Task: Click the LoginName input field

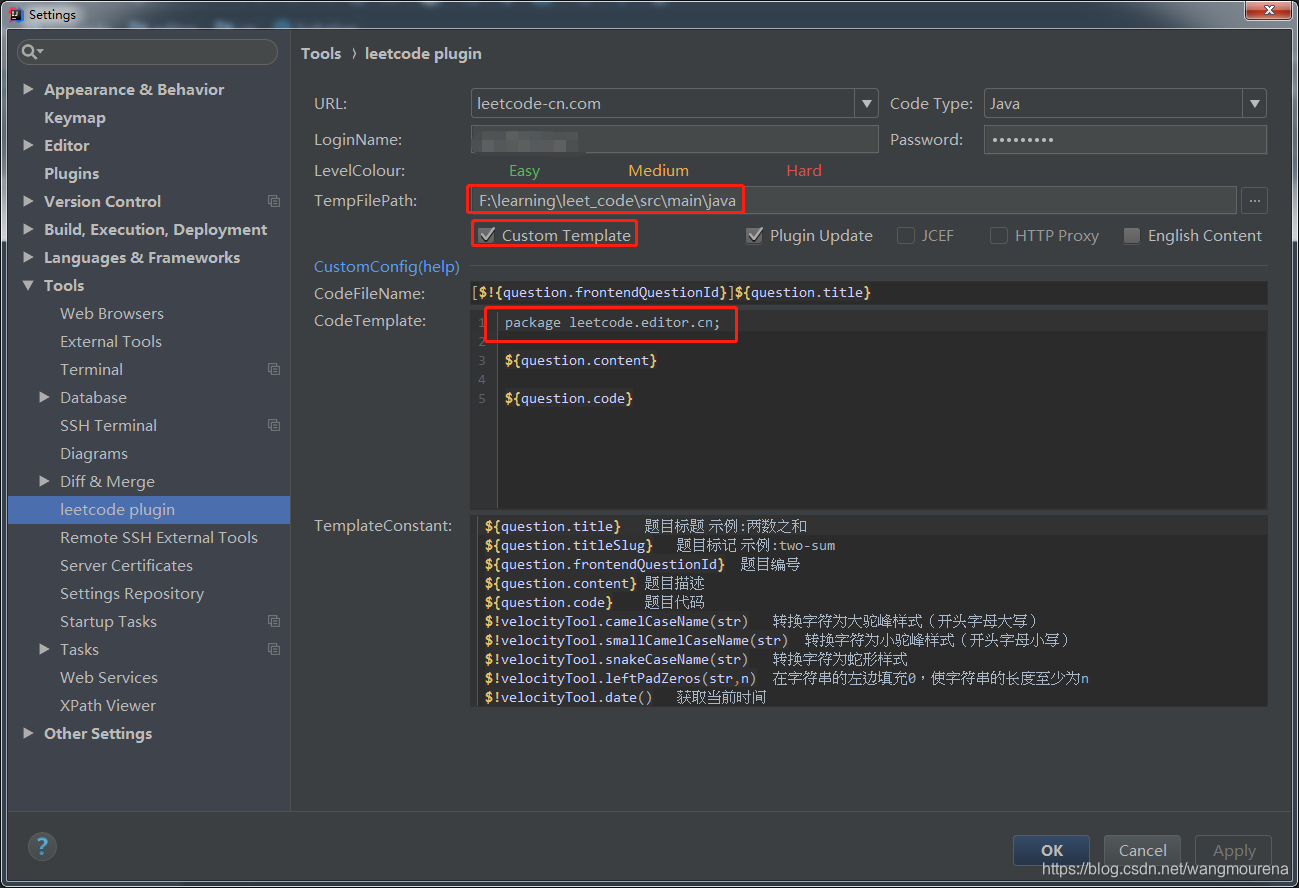Action: click(674, 139)
